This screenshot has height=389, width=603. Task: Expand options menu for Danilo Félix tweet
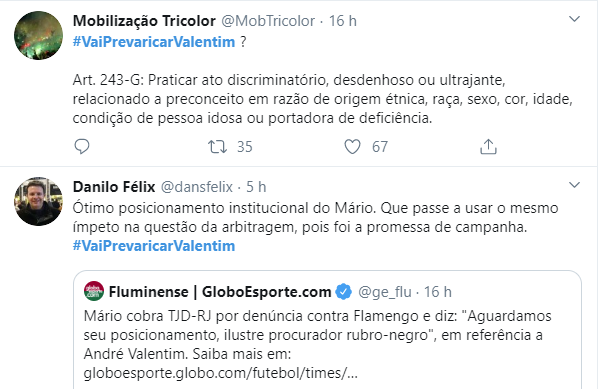coord(574,185)
